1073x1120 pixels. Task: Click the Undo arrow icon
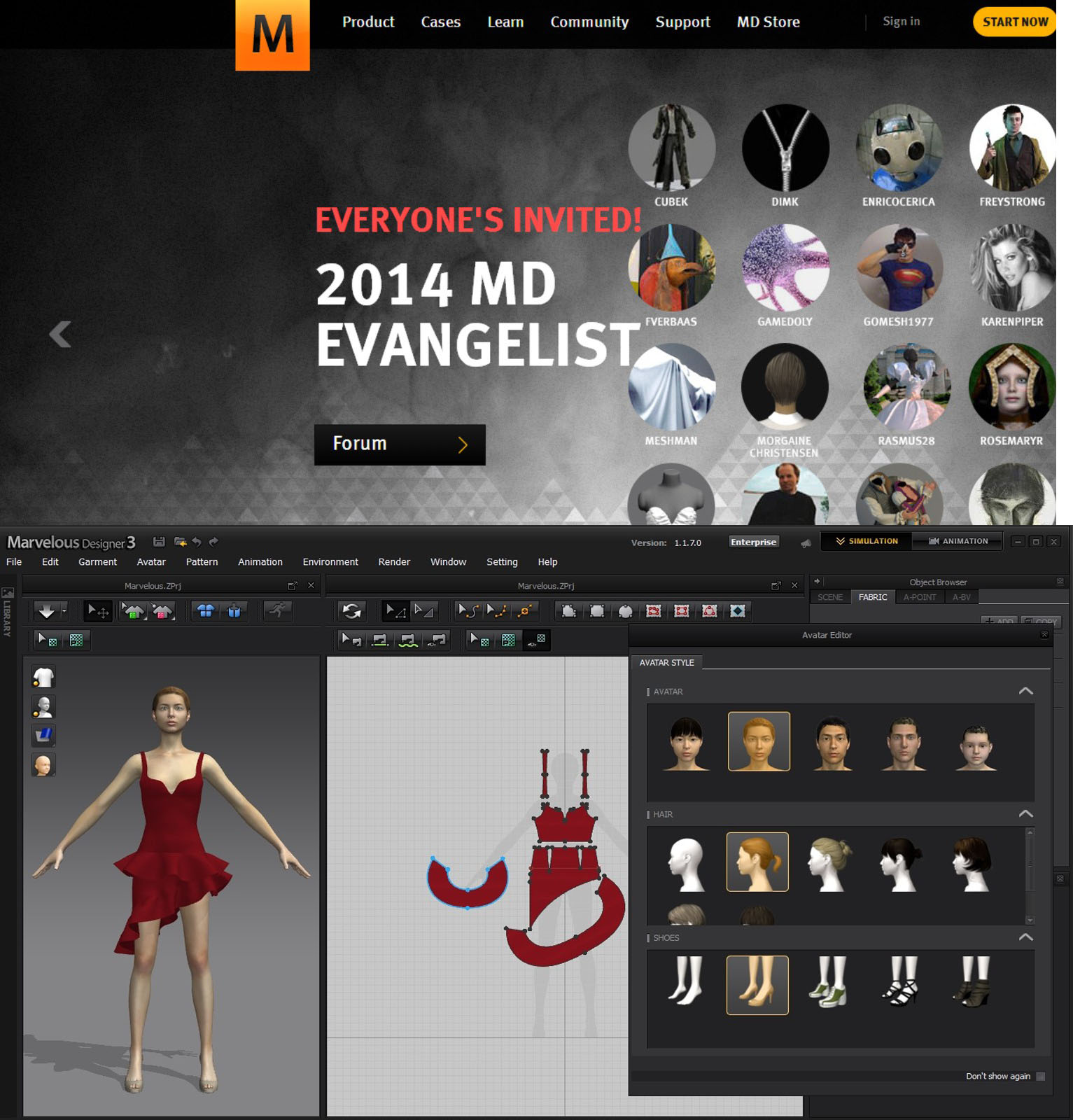click(197, 542)
